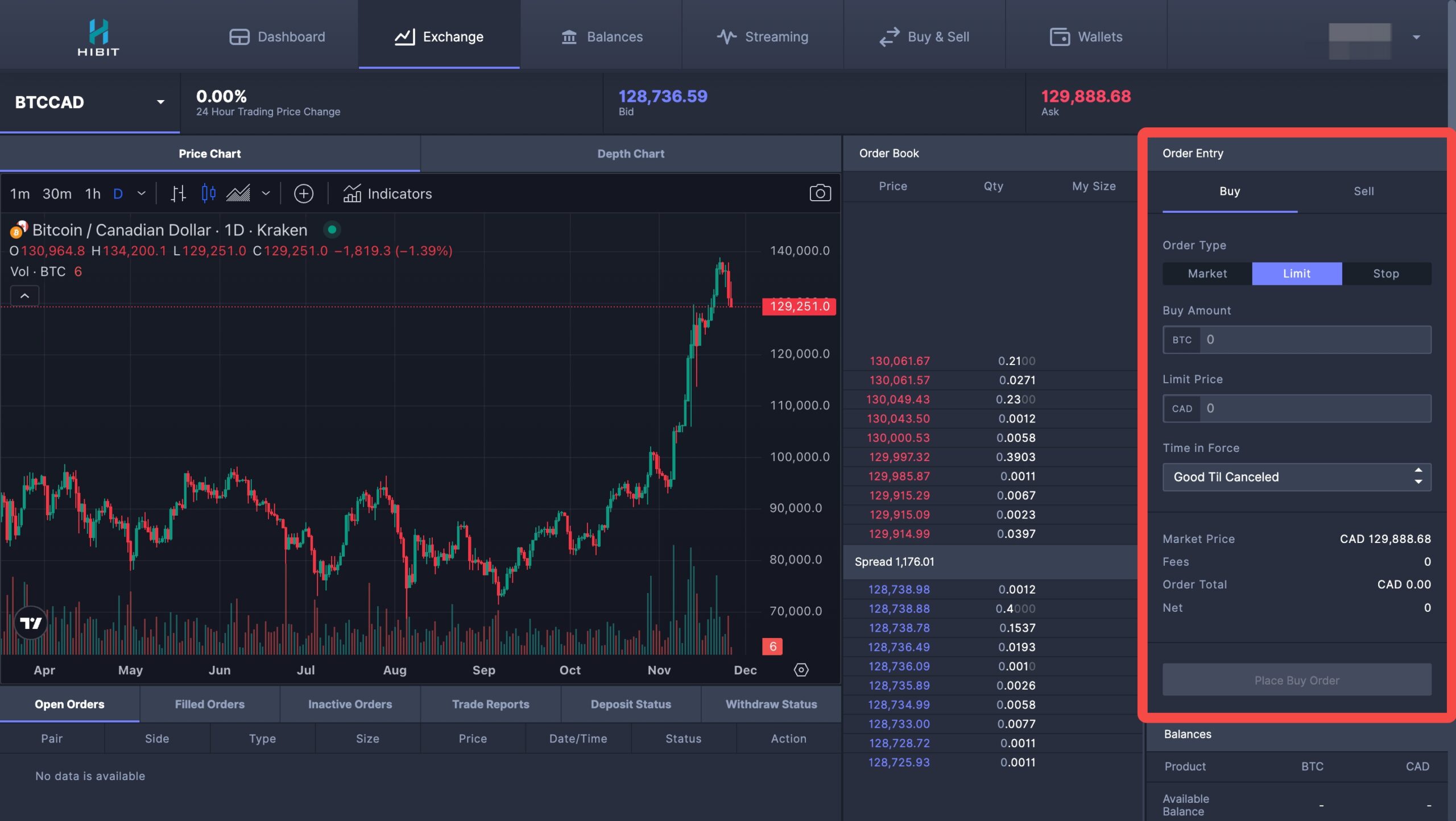Click the Date/Time column header in orders table
The height and width of the screenshot is (821, 1456).
[x=578, y=739]
